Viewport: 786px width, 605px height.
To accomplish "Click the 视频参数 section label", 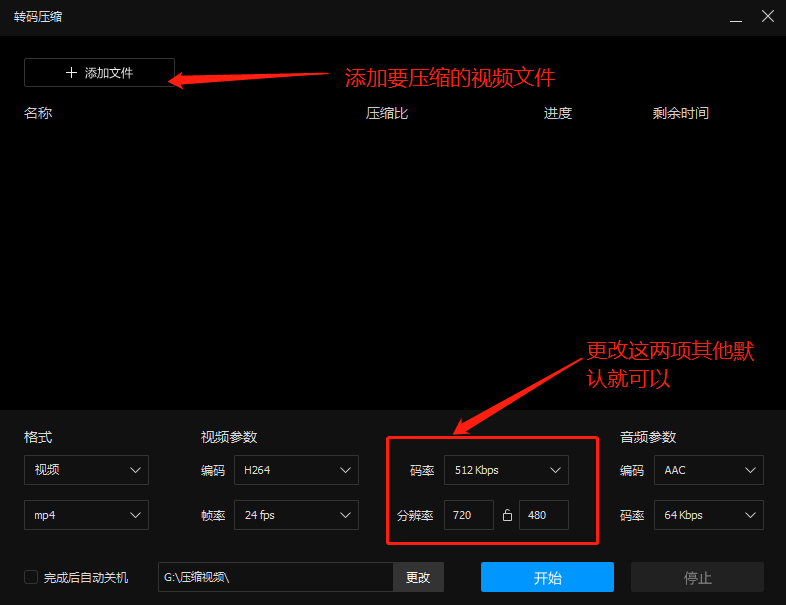I will click(x=229, y=437).
